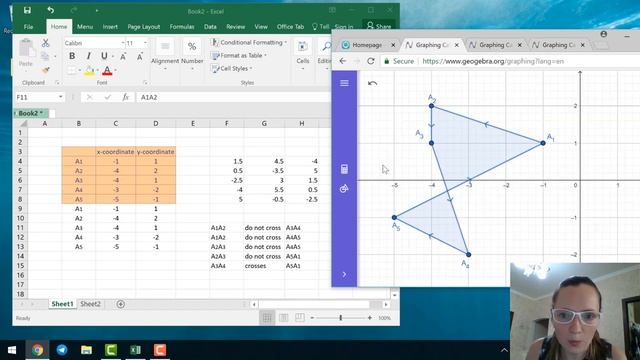Switch to the Page Layout tab

144,27
